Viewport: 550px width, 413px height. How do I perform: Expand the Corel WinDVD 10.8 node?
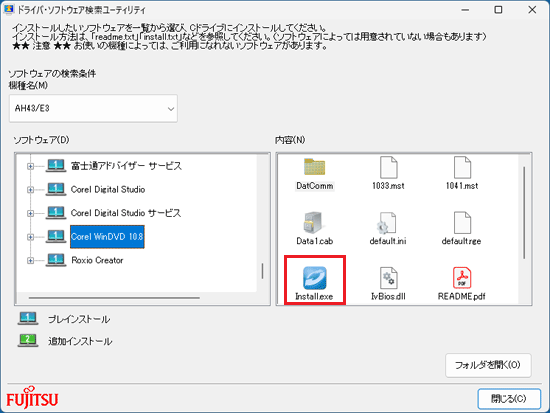(31, 237)
